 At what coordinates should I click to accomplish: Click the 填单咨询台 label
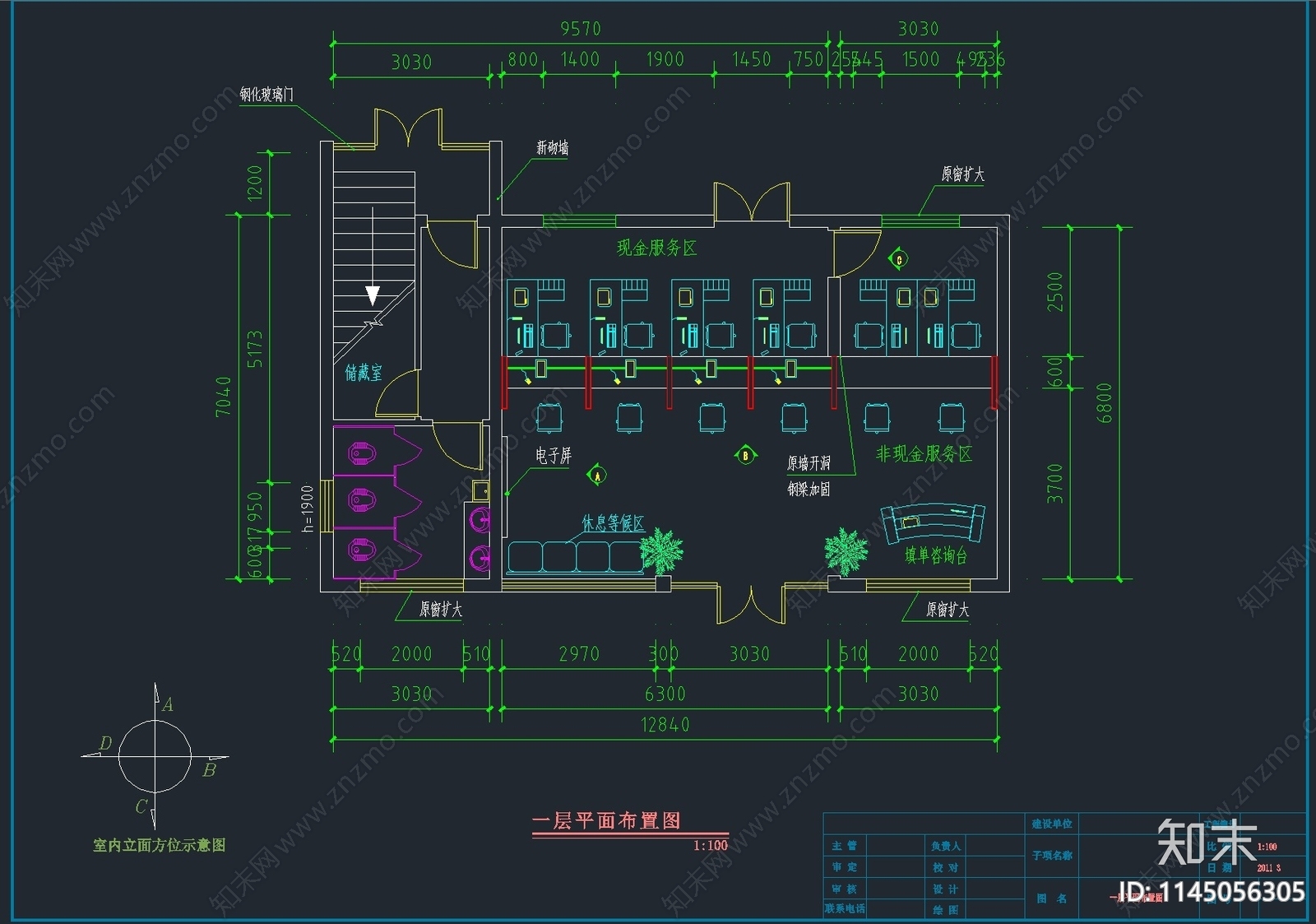pos(936,555)
